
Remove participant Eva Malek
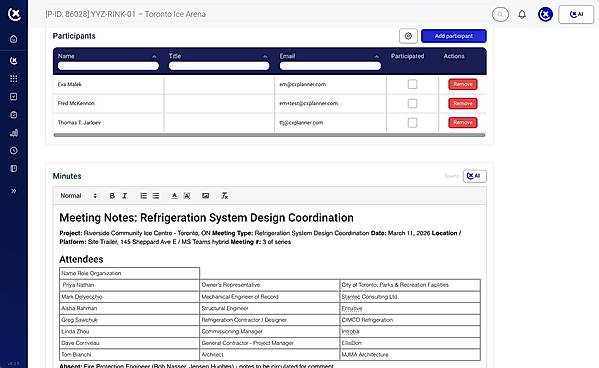(x=463, y=84)
